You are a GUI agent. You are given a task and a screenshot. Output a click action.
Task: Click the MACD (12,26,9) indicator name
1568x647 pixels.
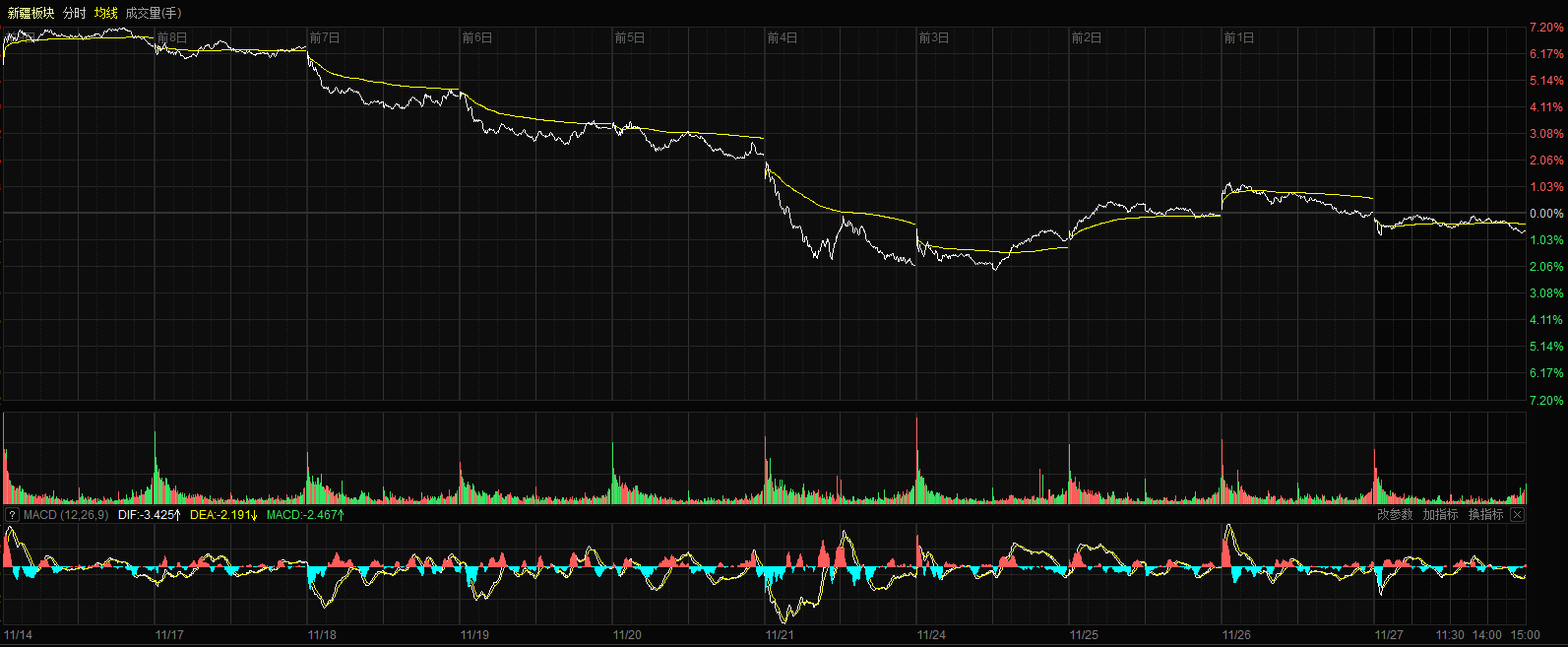[65, 515]
